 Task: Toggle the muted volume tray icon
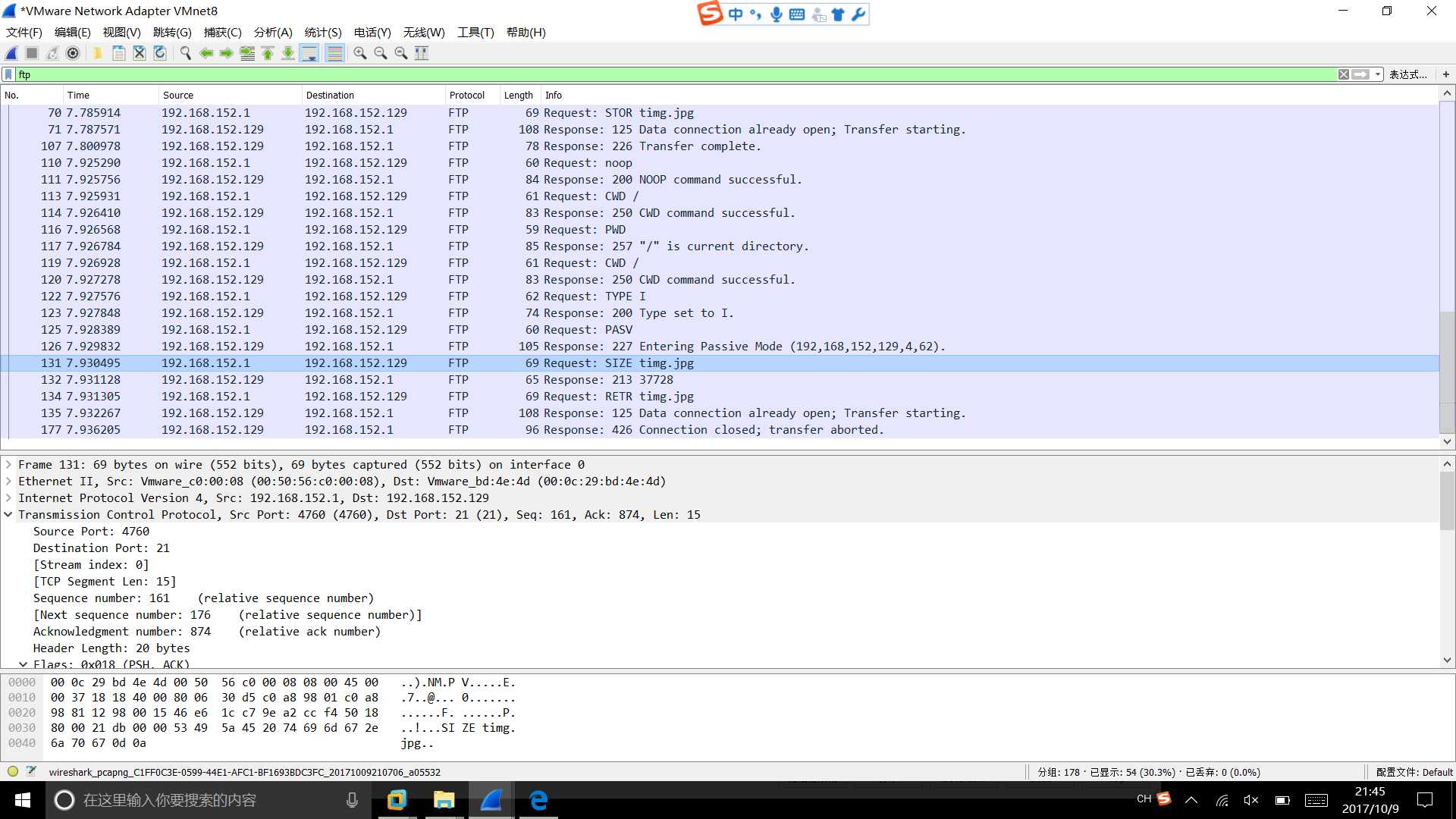[1251, 800]
